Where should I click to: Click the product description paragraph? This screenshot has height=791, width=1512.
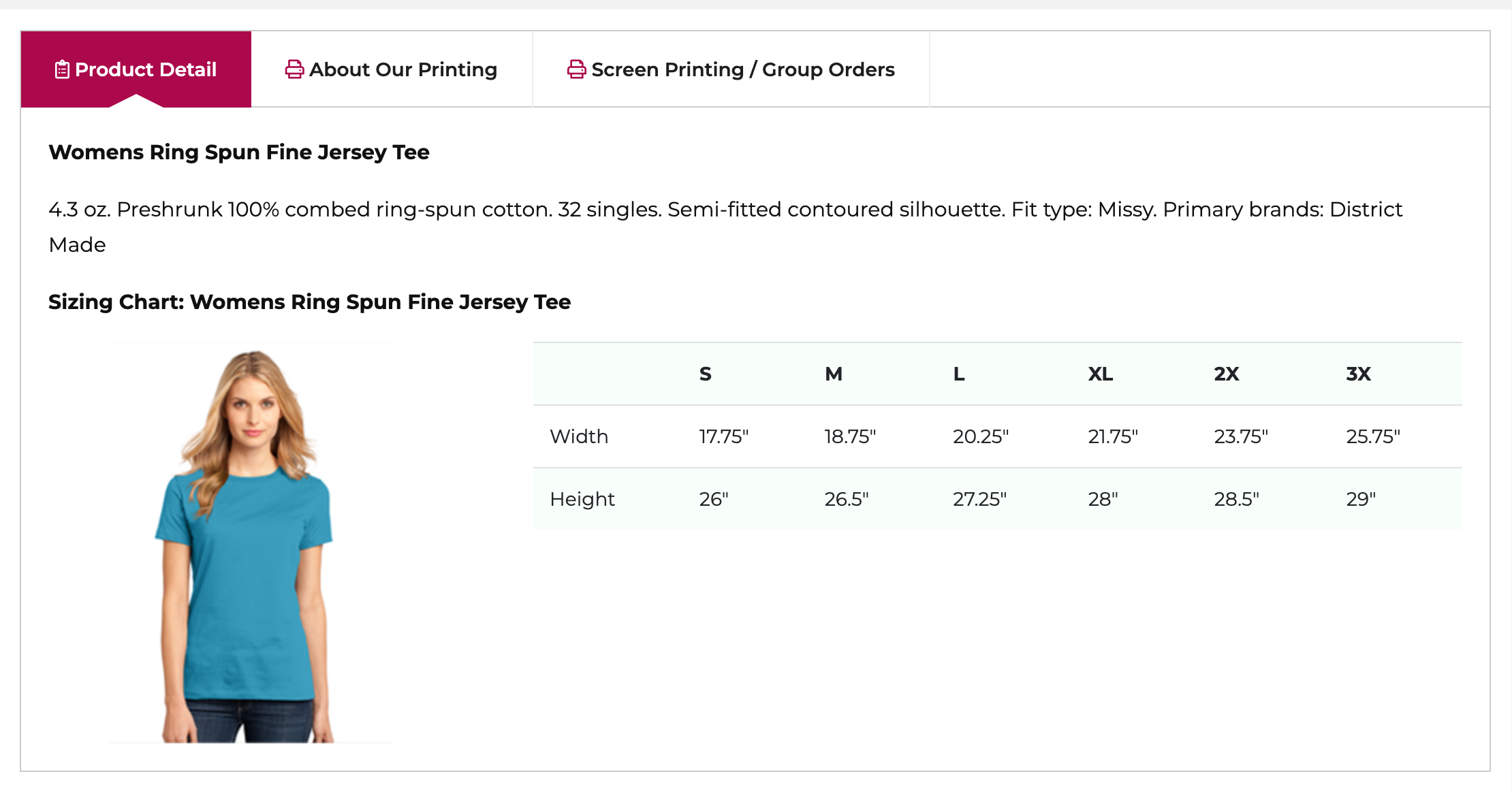tap(725, 227)
